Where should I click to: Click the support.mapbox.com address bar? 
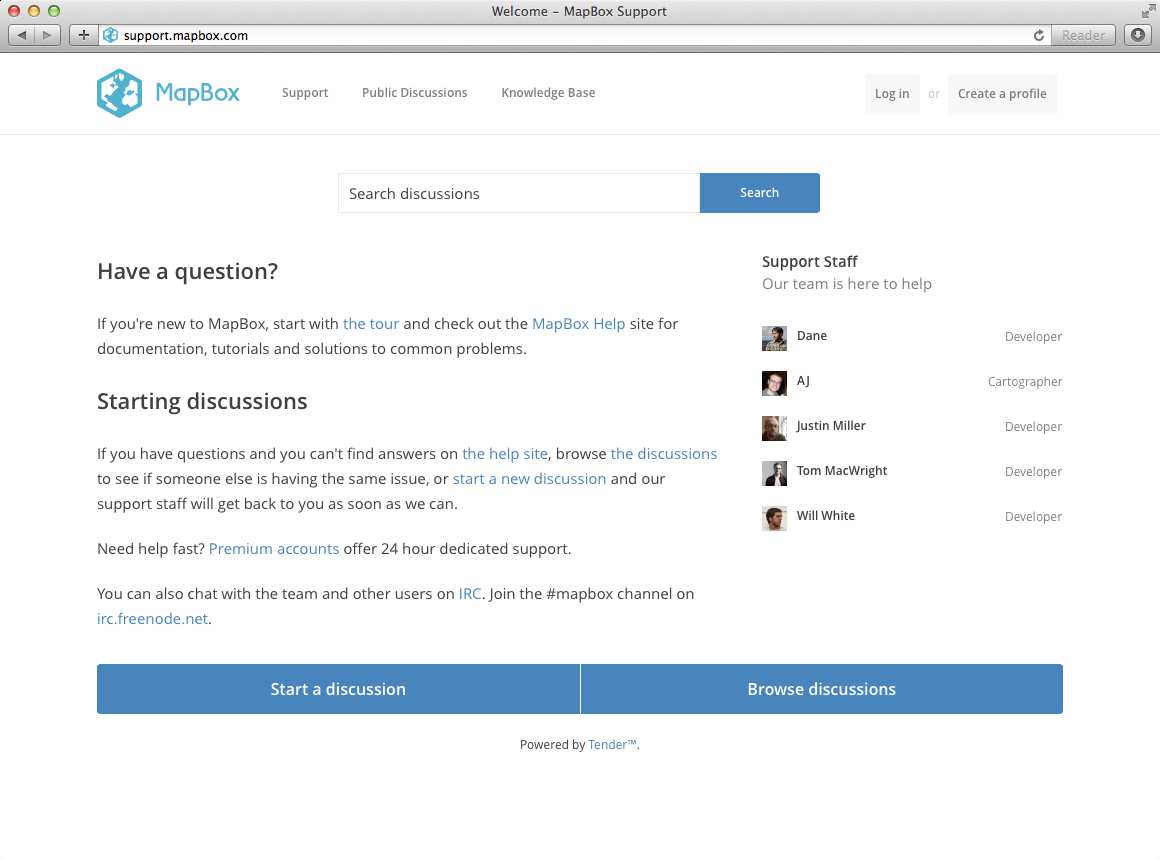(x=575, y=35)
